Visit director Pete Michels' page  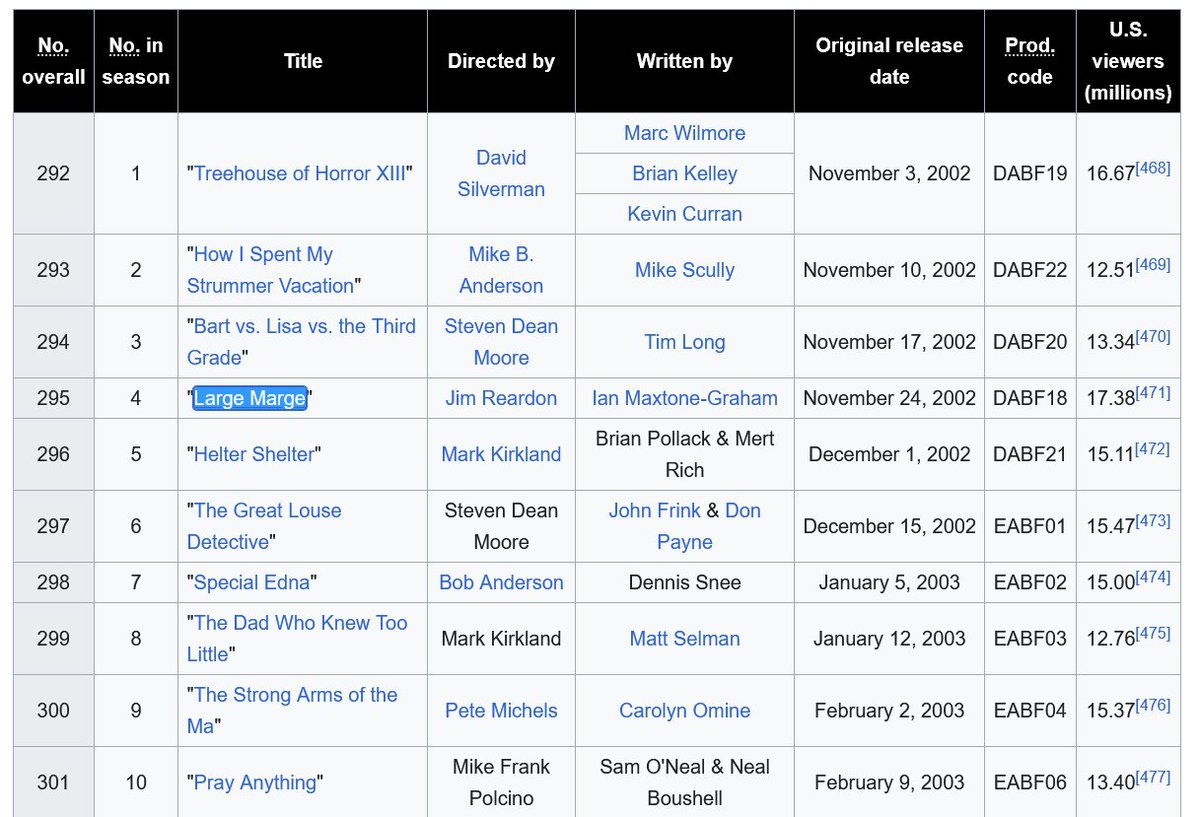tap(501, 710)
